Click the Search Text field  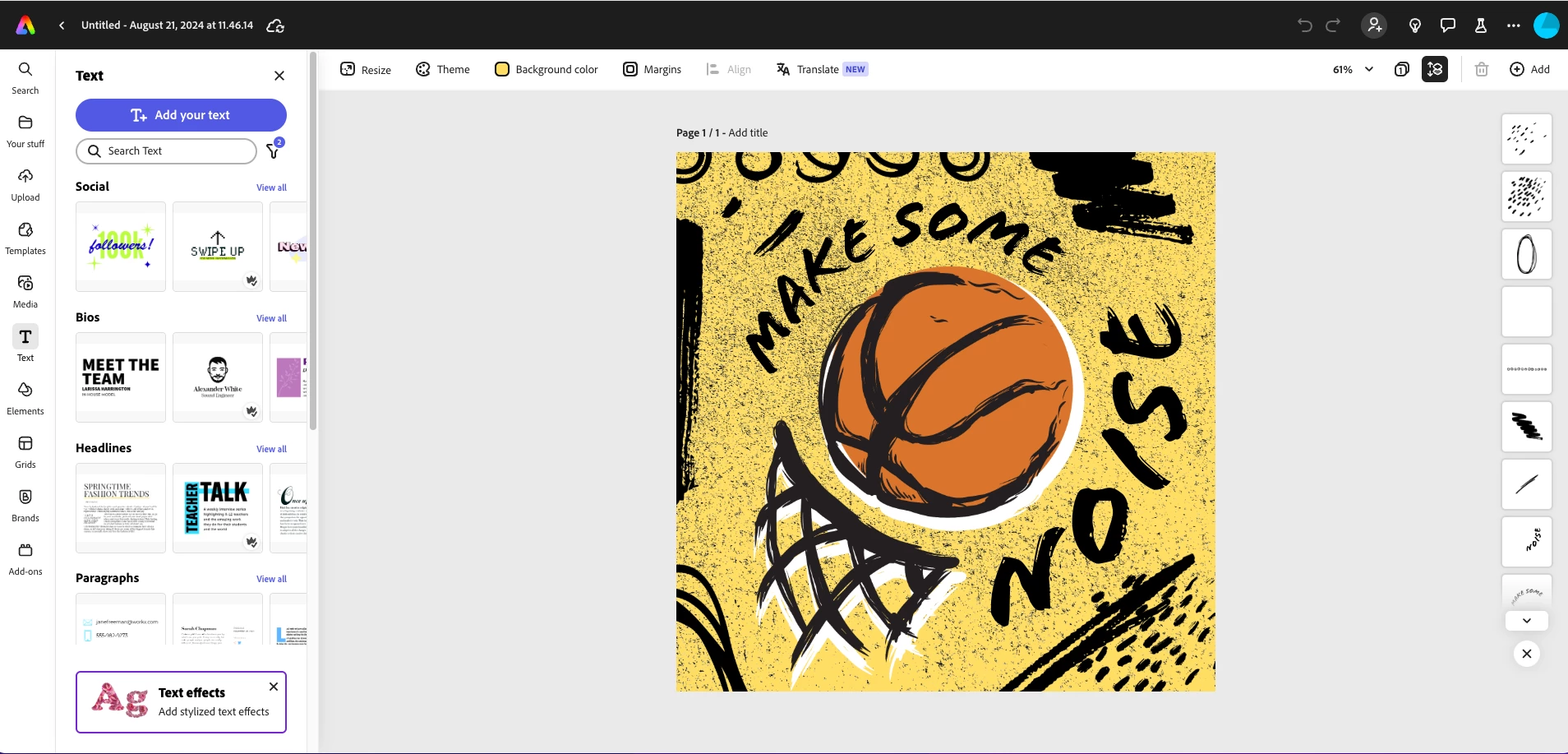166,151
